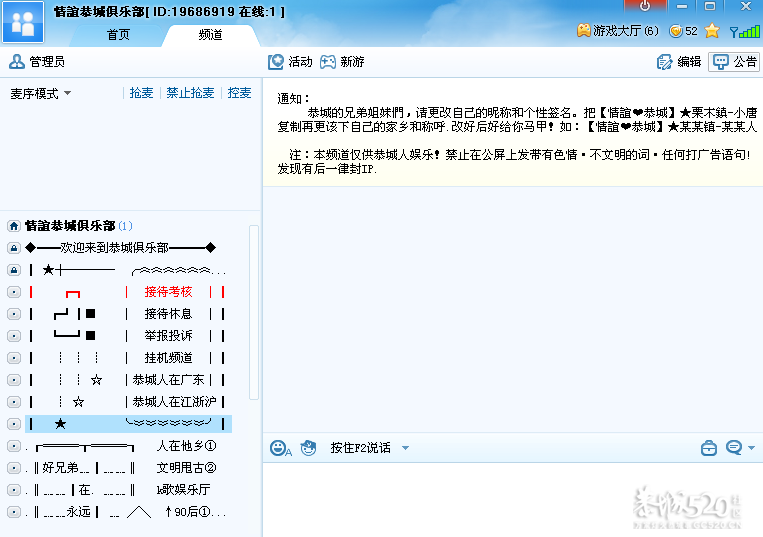Expand the dropdown arrow beside chat bubble icon
This screenshot has width=763, height=537.
pyautogui.click(x=751, y=448)
